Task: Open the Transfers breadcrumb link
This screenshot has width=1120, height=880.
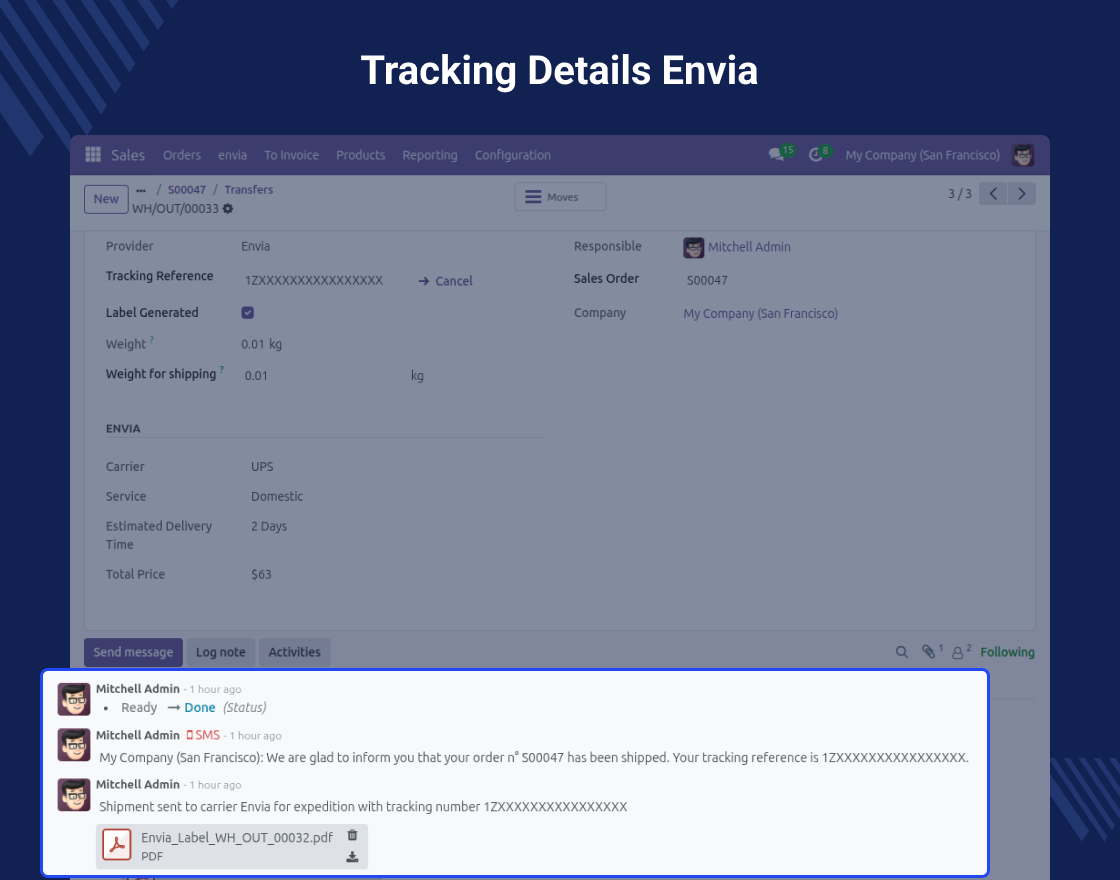Action: tap(249, 190)
